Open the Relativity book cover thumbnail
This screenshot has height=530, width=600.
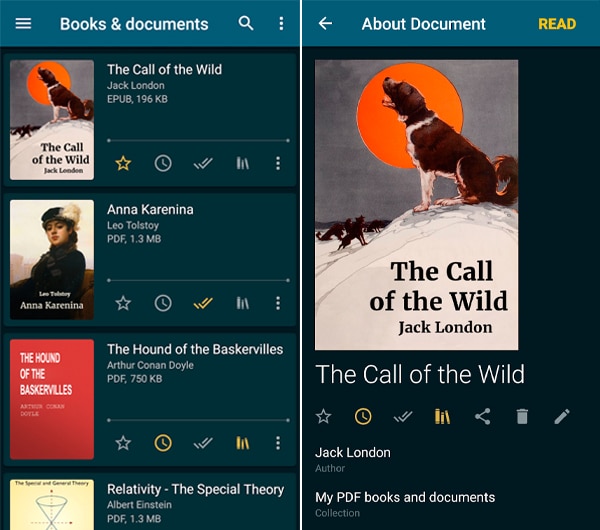click(52, 504)
